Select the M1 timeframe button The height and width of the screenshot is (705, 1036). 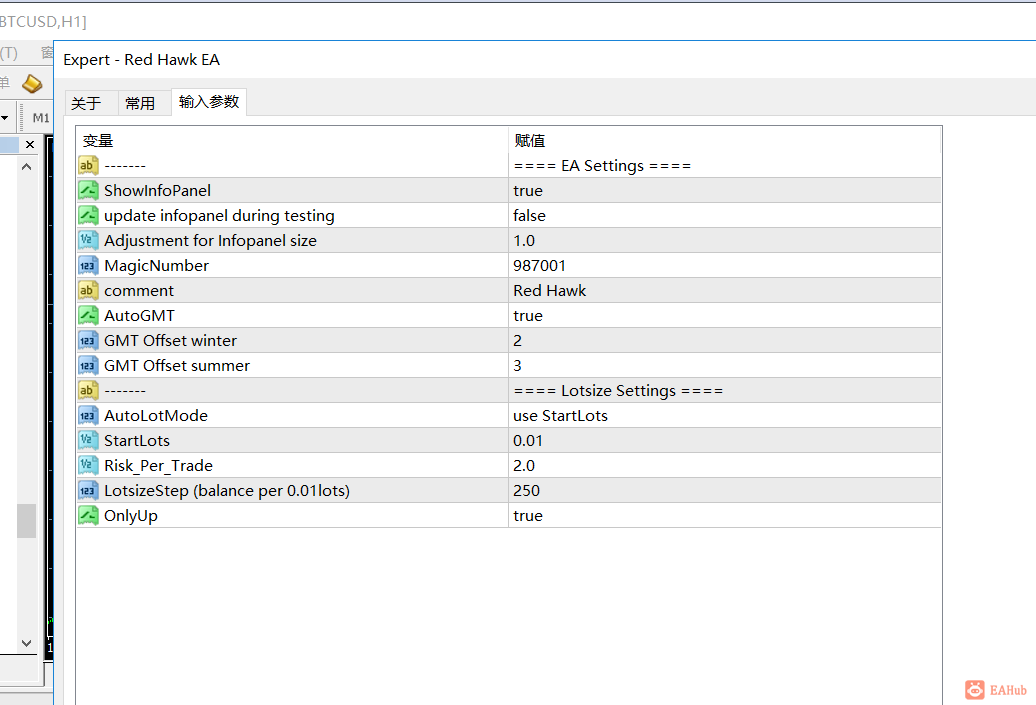41,118
